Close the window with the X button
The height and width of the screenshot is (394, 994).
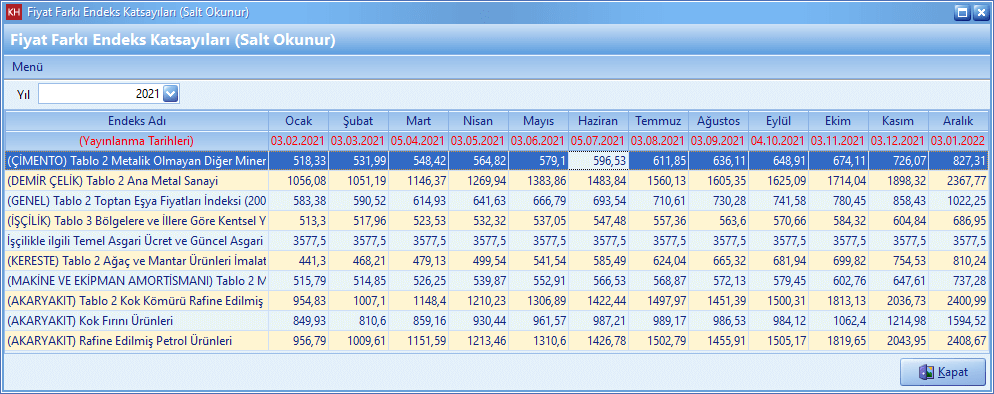click(980, 12)
